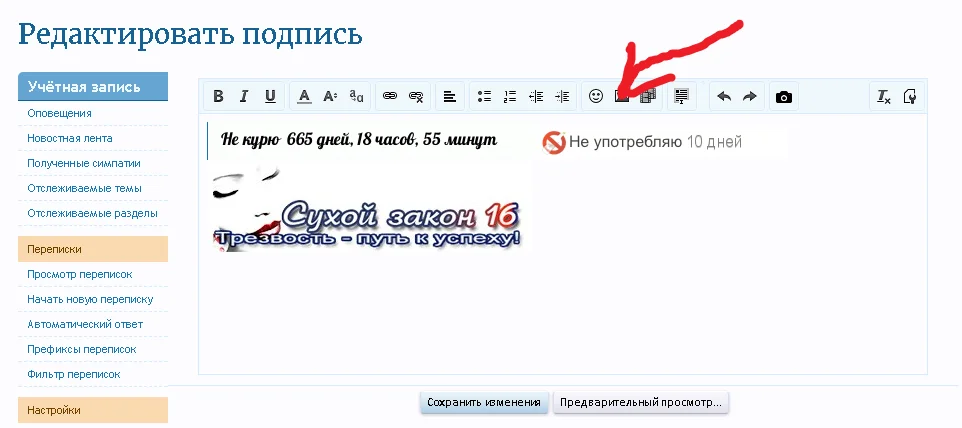Open the smilies panel
Image resolution: width=962 pixels, height=428 pixels.
tap(596, 96)
